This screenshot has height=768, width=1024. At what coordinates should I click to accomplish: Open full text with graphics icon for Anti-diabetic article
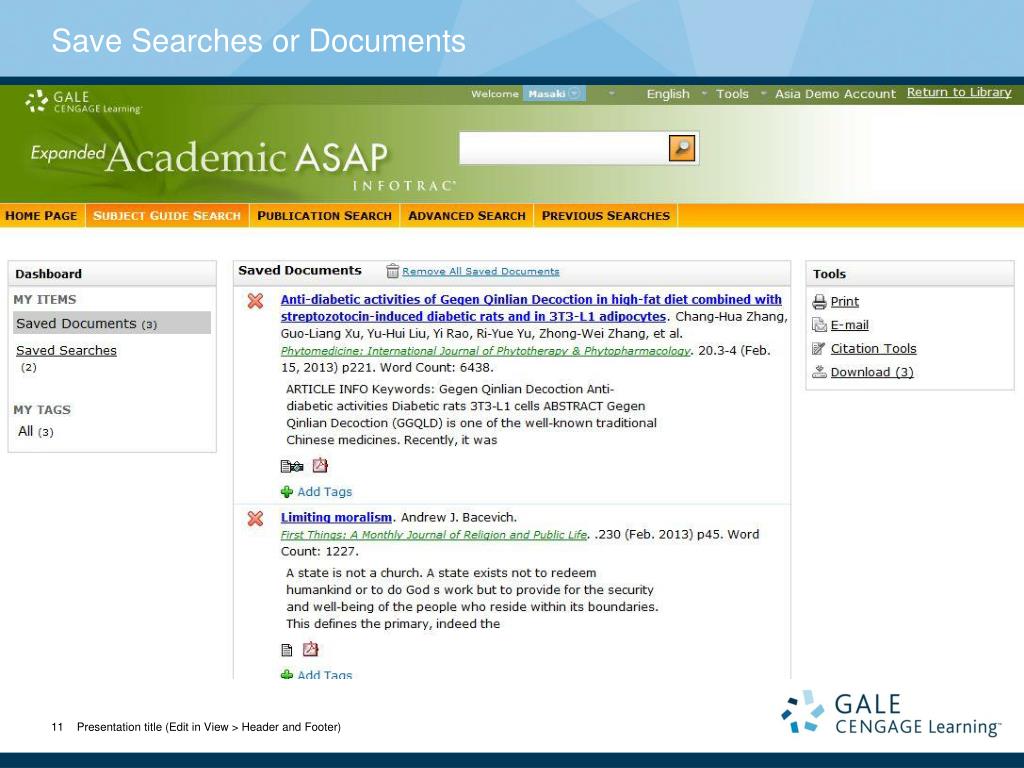tap(292, 466)
